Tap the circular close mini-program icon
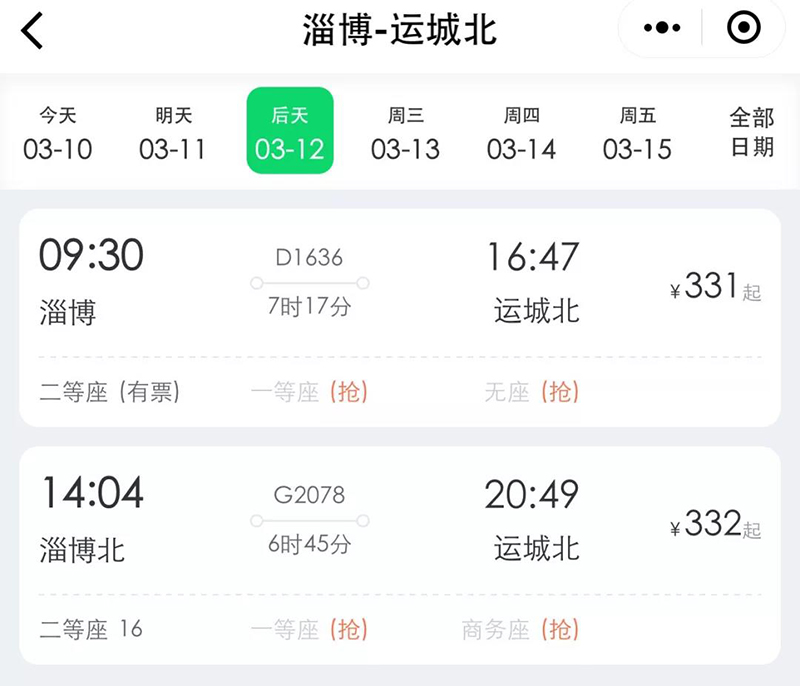 pos(743,30)
